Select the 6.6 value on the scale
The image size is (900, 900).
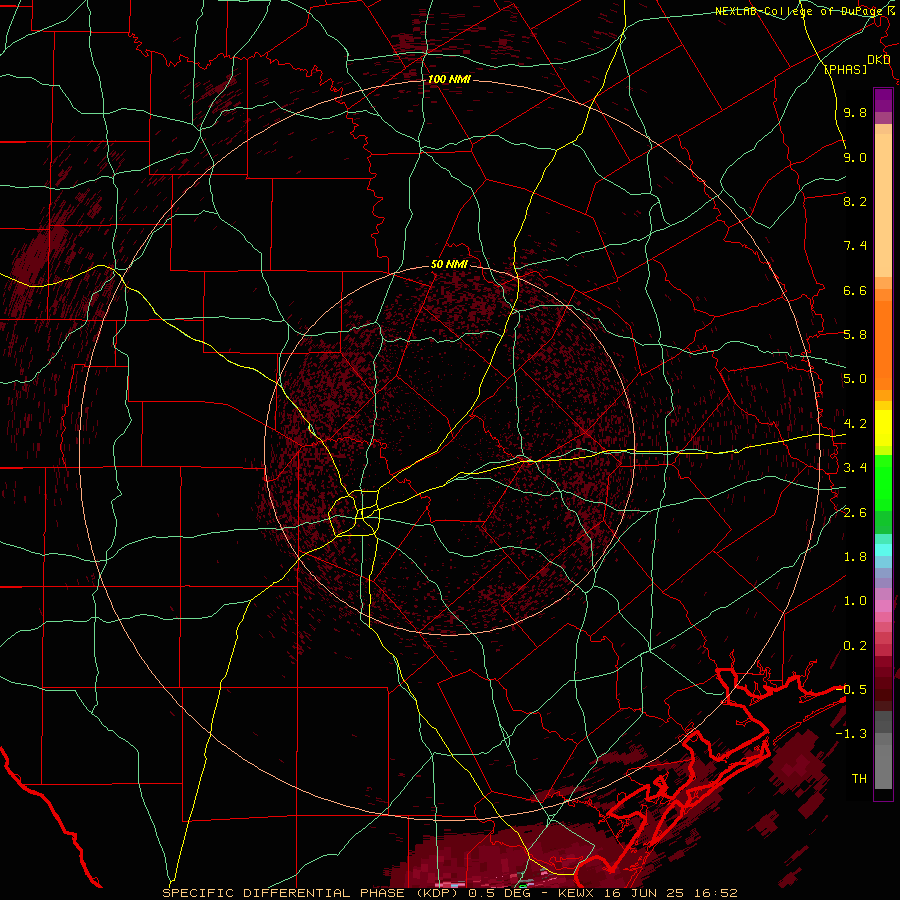855,290
